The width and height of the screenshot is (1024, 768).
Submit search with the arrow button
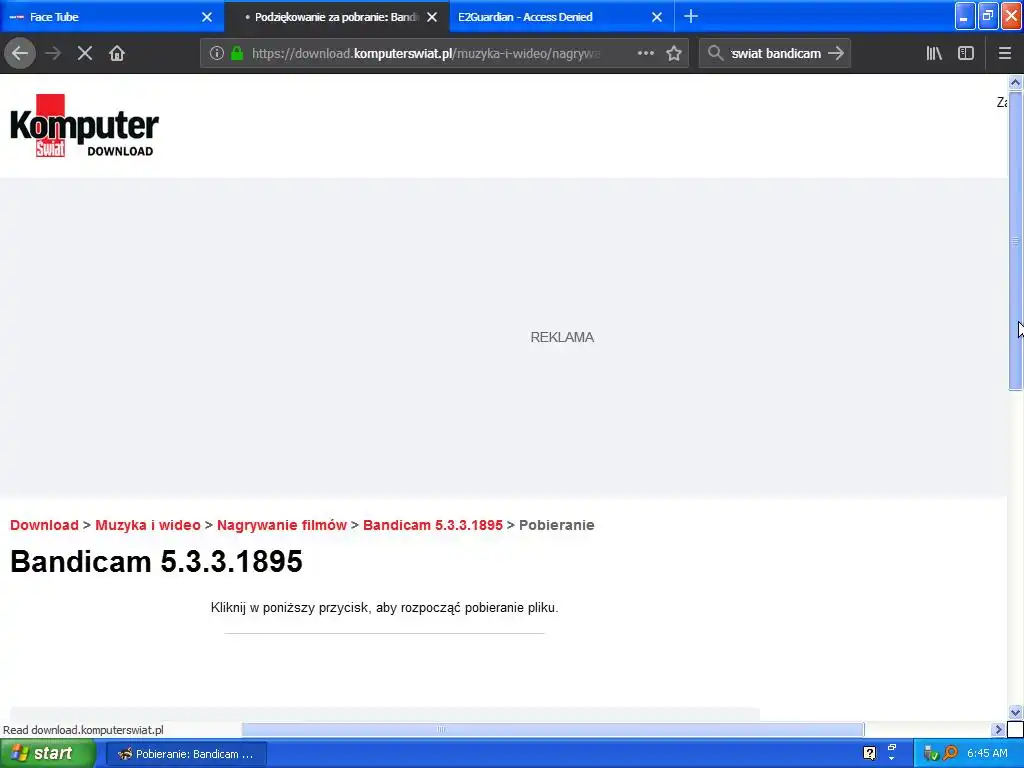click(x=836, y=54)
